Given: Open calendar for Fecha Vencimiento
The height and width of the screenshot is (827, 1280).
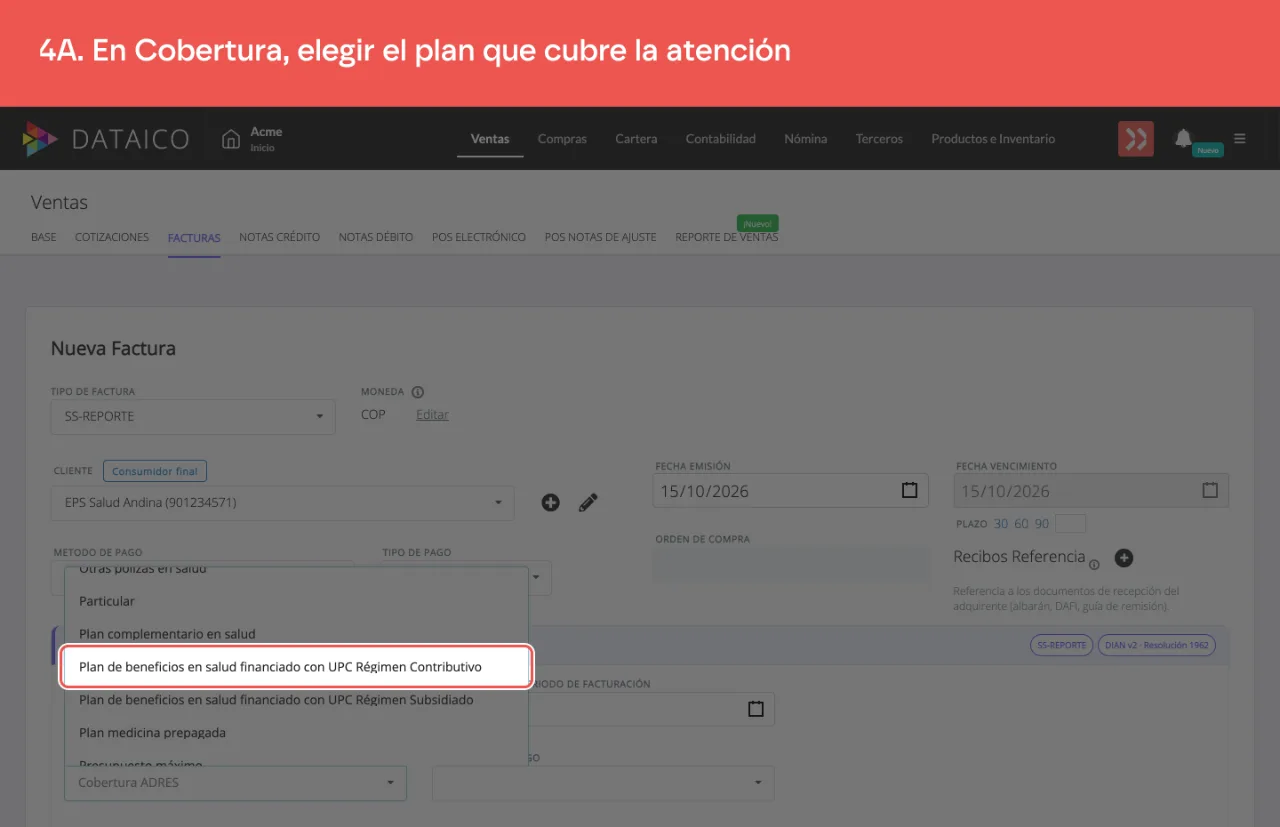Looking at the screenshot, I should (1210, 491).
